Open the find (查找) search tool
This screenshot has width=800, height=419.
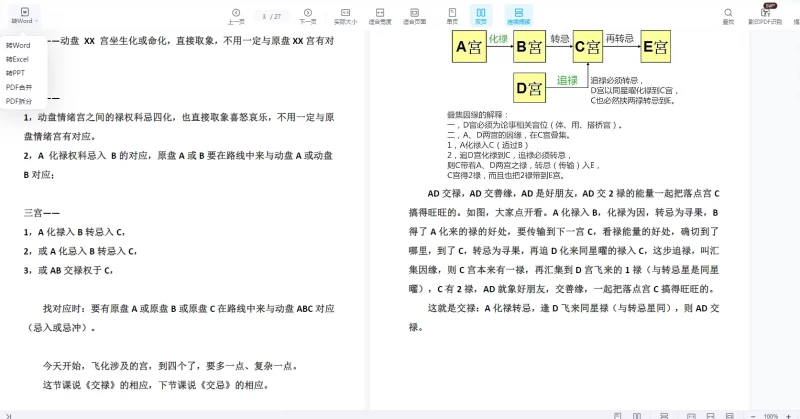(727, 15)
